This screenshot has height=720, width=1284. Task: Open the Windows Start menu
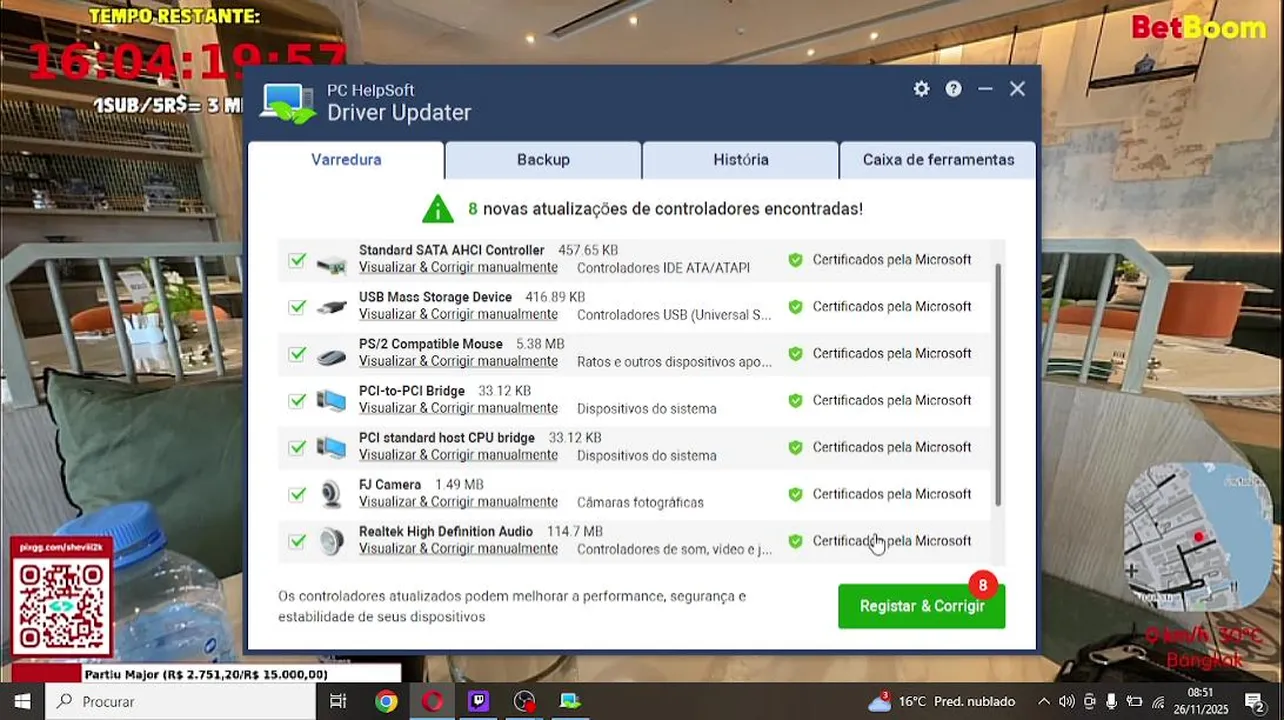click(22, 701)
